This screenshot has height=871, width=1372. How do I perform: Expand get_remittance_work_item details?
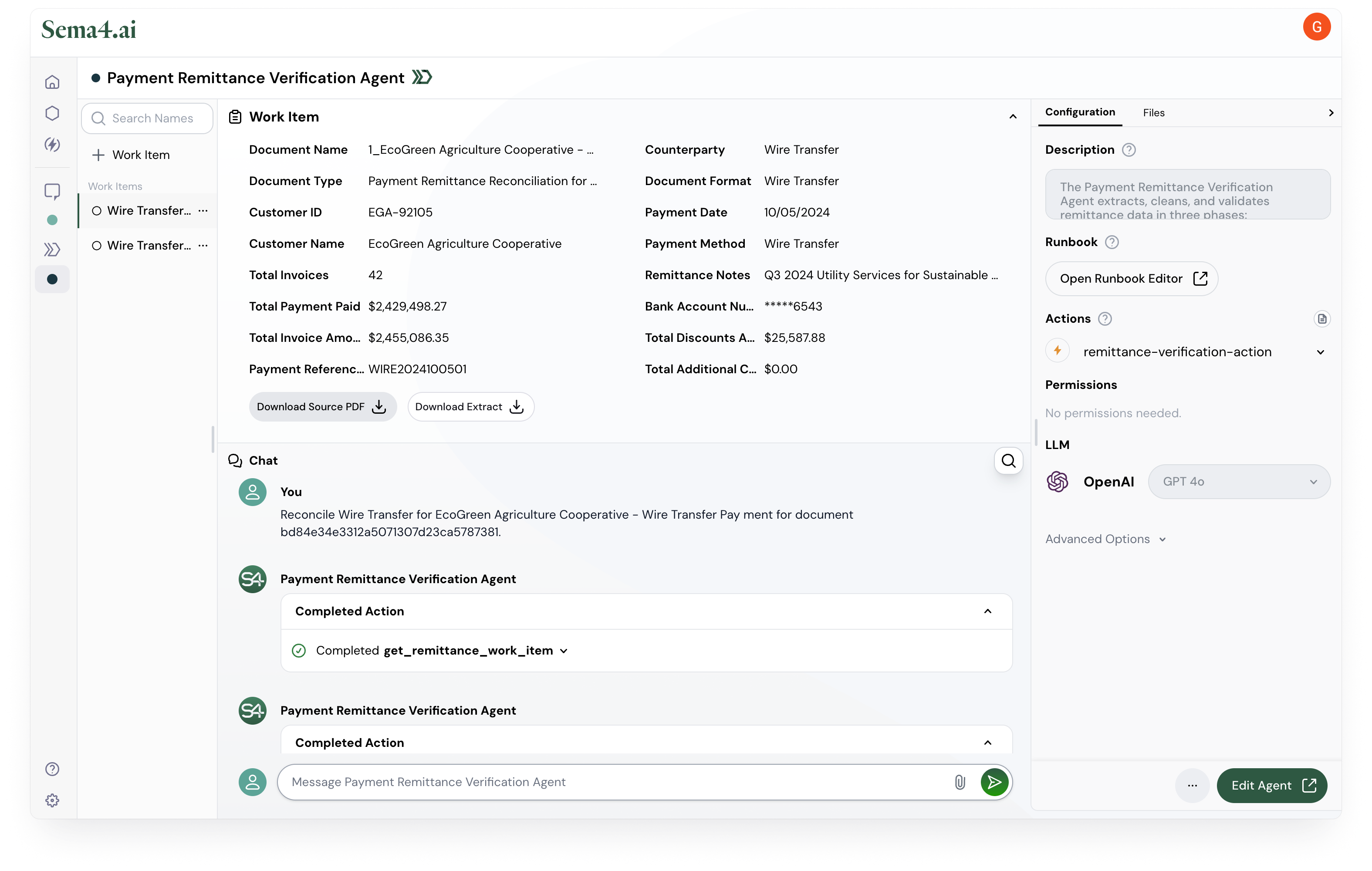point(564,651)
